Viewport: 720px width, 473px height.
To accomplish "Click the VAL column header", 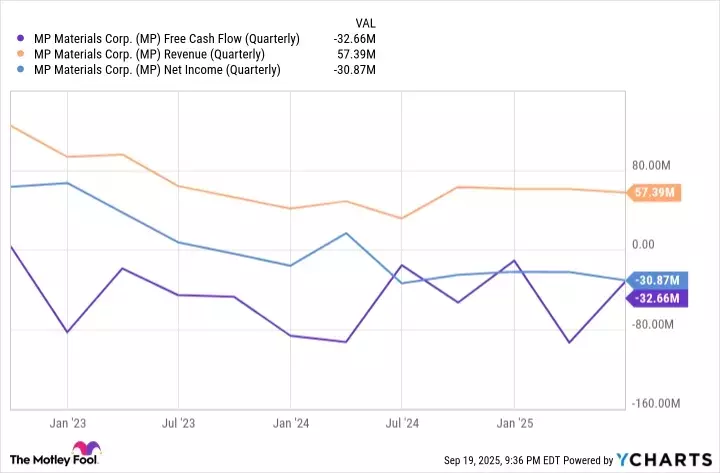I will (x=366, y=22).
